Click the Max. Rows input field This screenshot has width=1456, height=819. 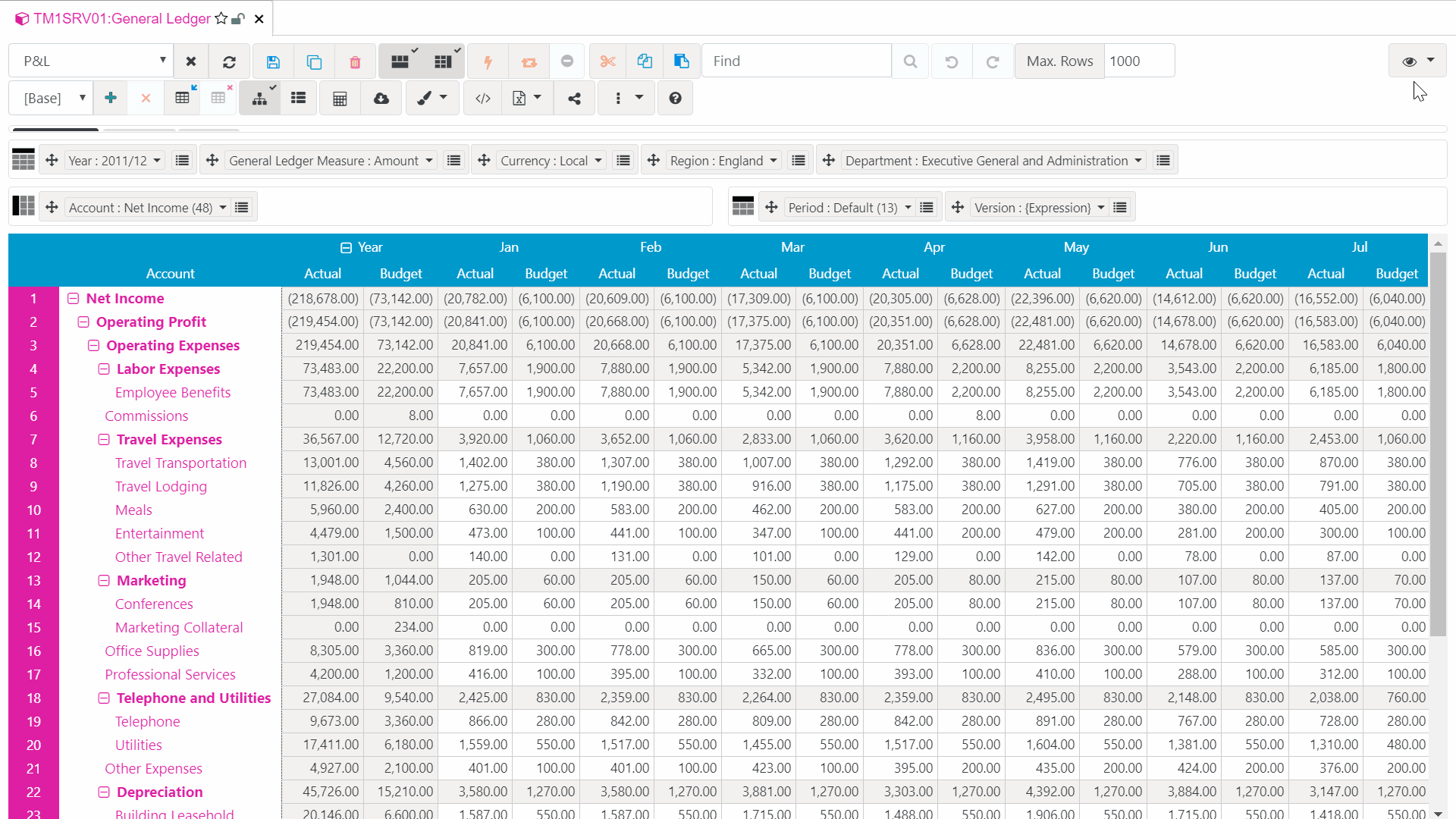1138,61
